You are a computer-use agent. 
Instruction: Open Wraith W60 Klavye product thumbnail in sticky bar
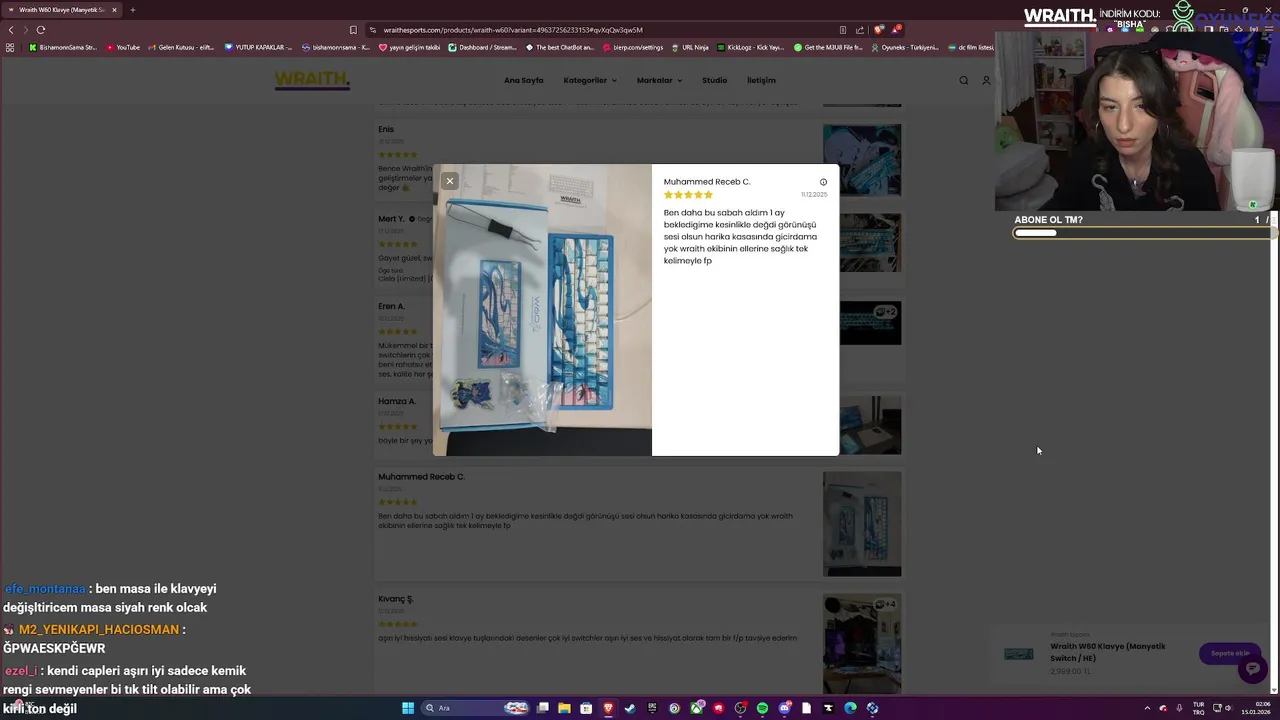pos(1019,654)
